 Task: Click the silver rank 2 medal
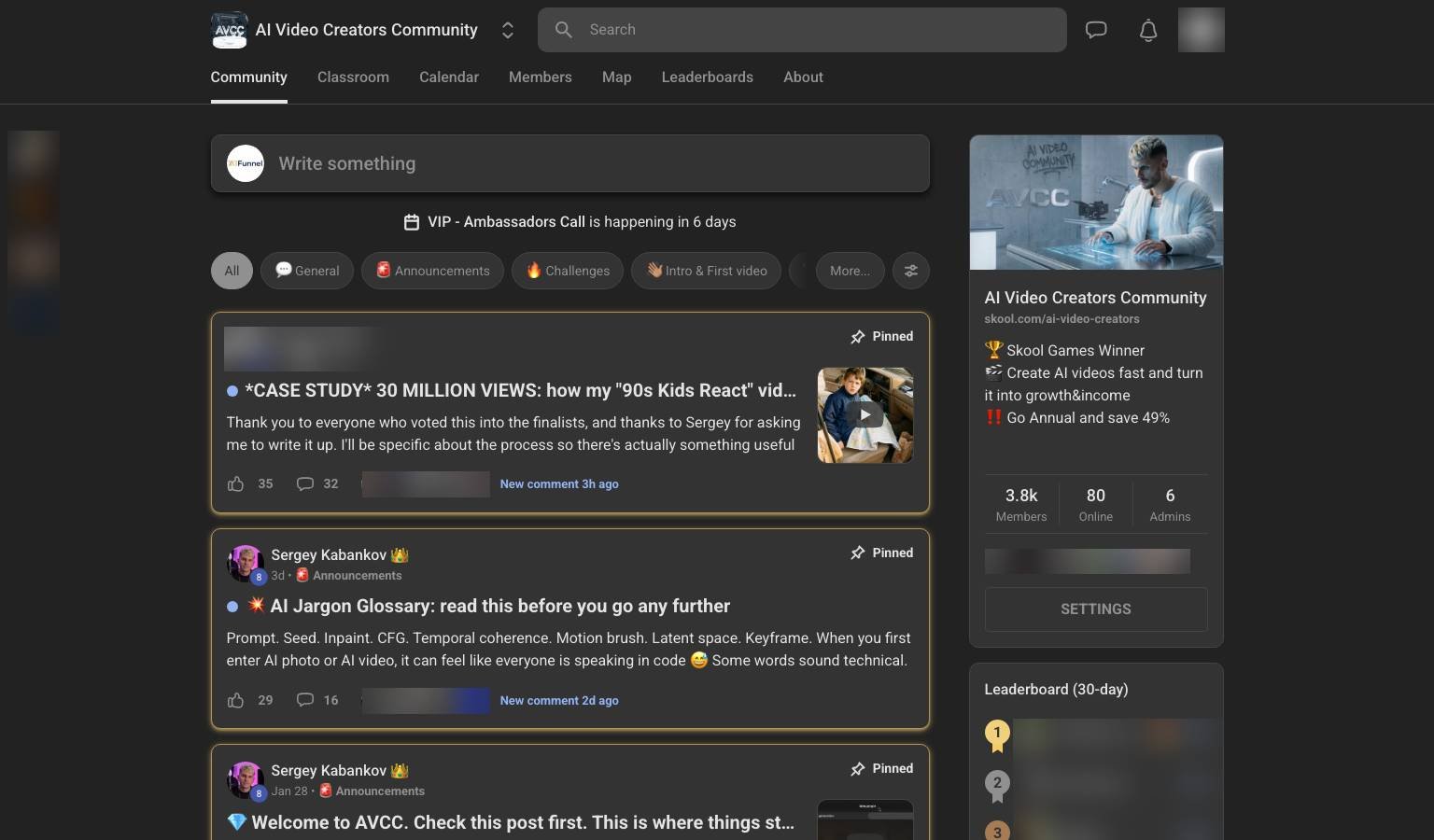(997, 785)
